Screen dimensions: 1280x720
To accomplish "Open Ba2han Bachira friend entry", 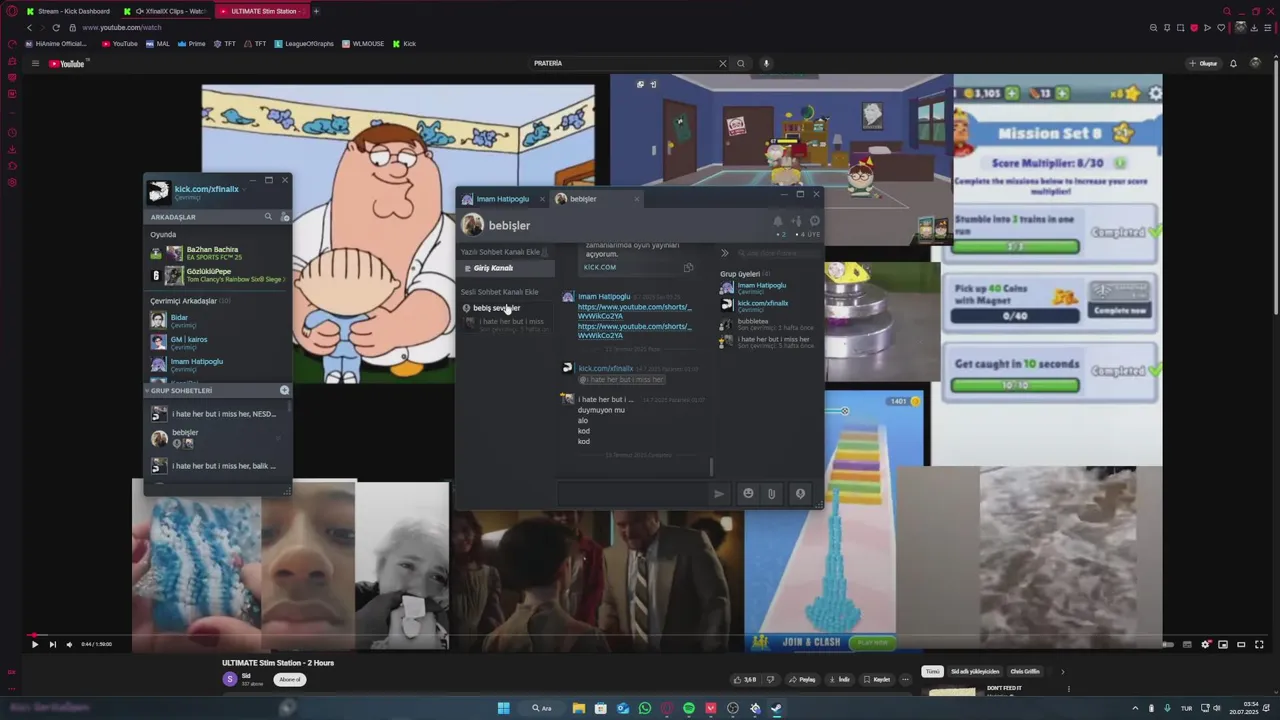I will (x=217, y=253).
